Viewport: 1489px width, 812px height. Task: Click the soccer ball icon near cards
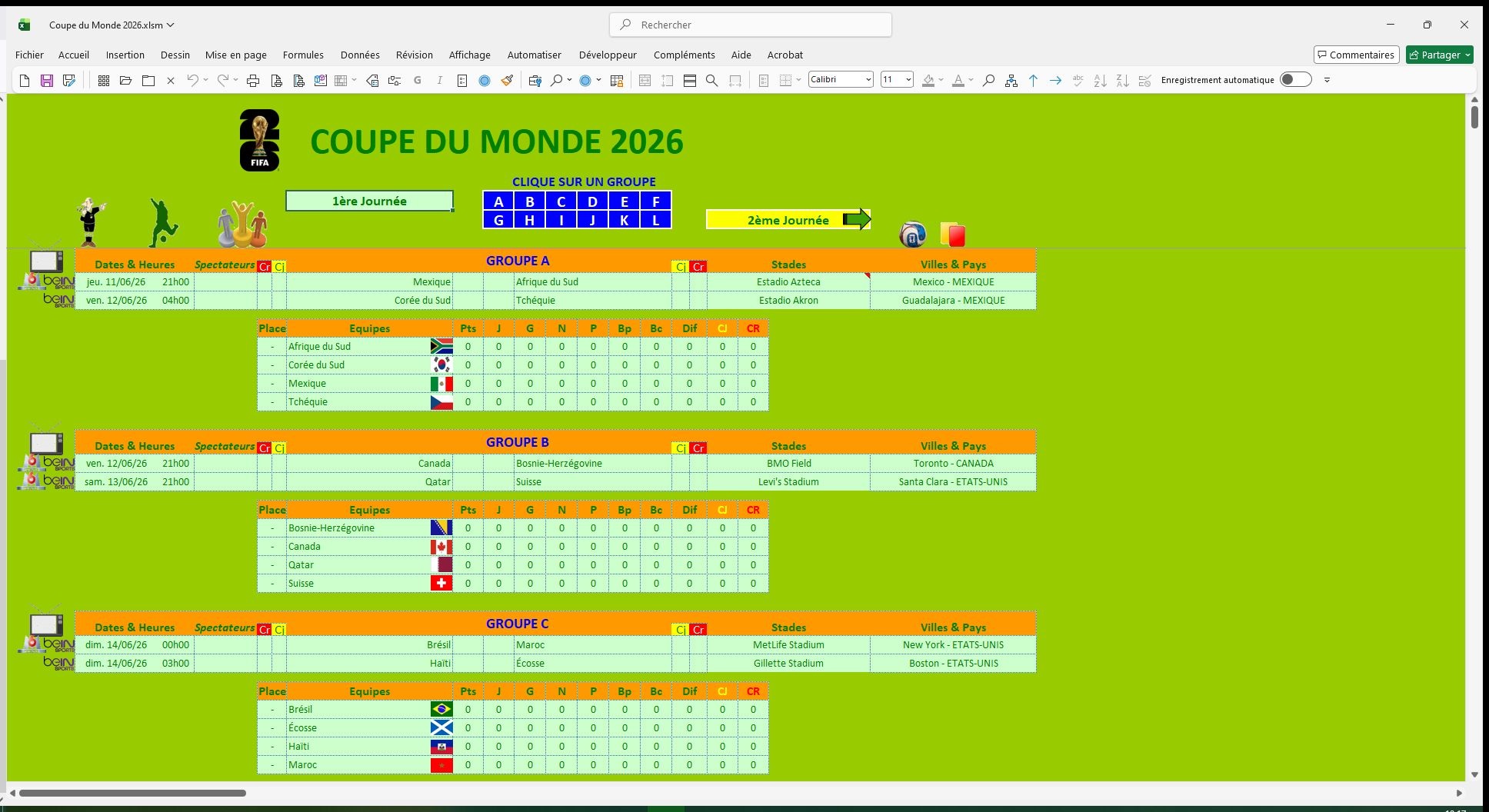[913, 235]
